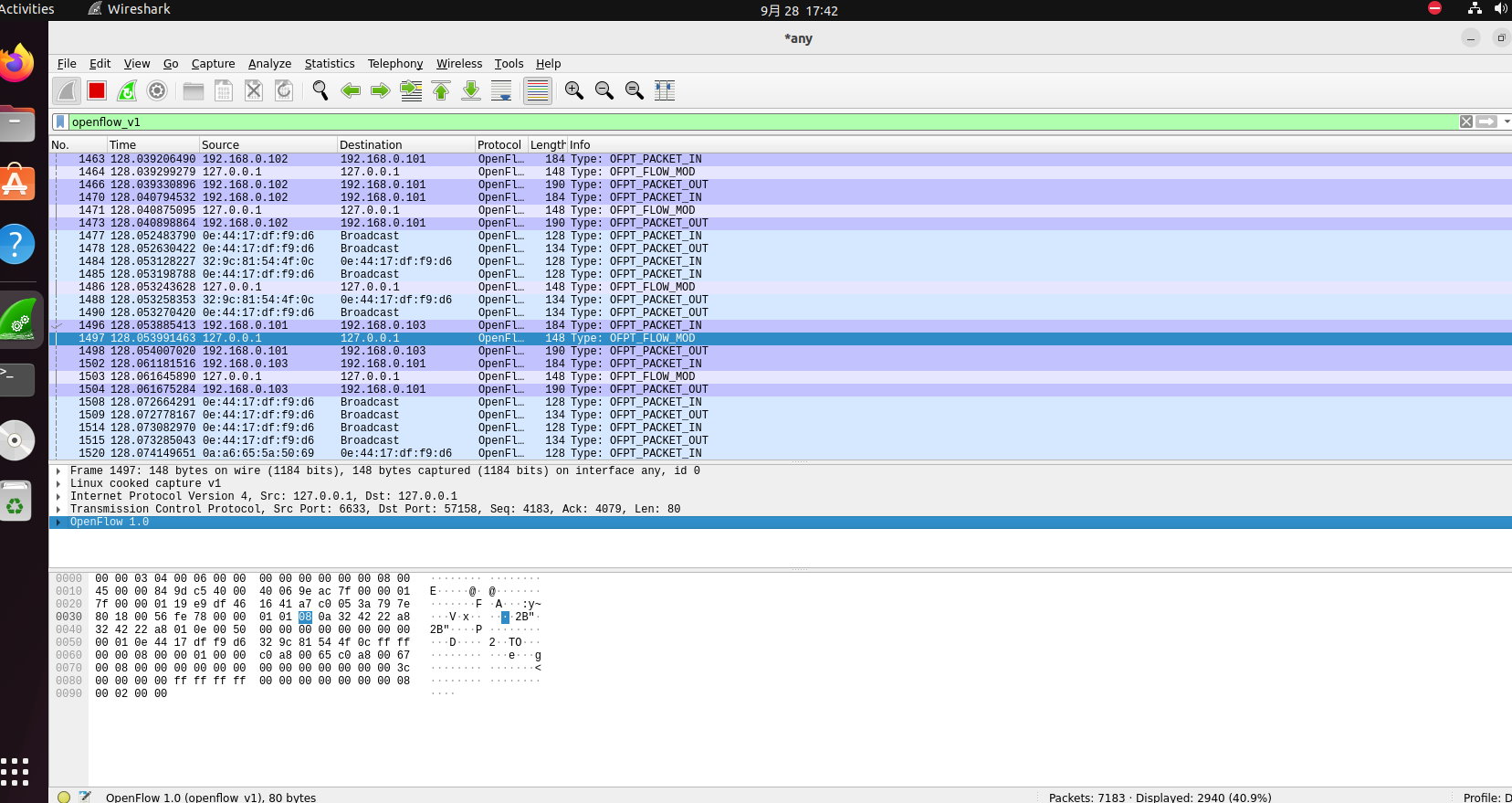
Task: Toggle auto-scroll during live capture
Action: (x=501, y=90)
